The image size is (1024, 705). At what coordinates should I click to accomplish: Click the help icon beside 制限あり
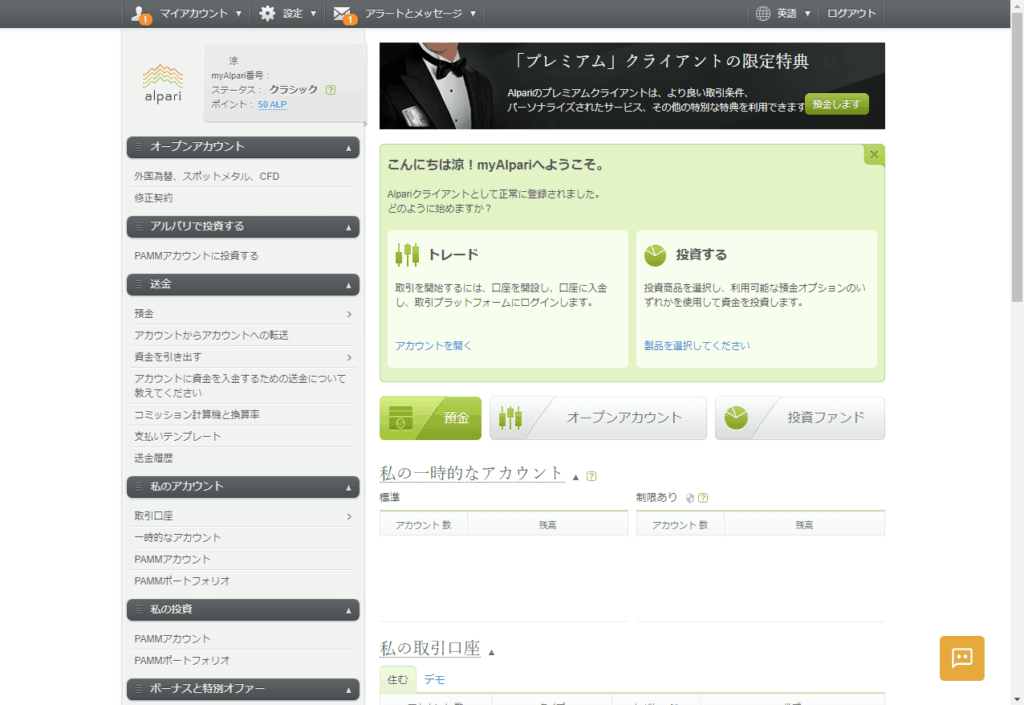(703, 498)
